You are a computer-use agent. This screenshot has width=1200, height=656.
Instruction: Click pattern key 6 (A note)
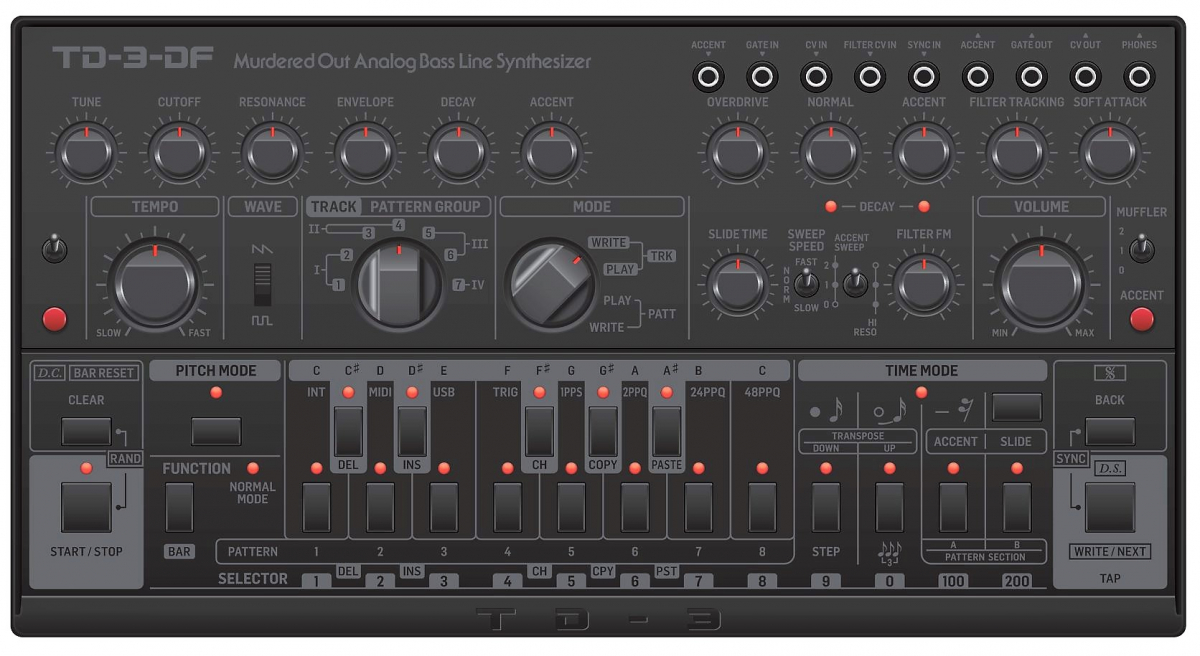(635, 507)
